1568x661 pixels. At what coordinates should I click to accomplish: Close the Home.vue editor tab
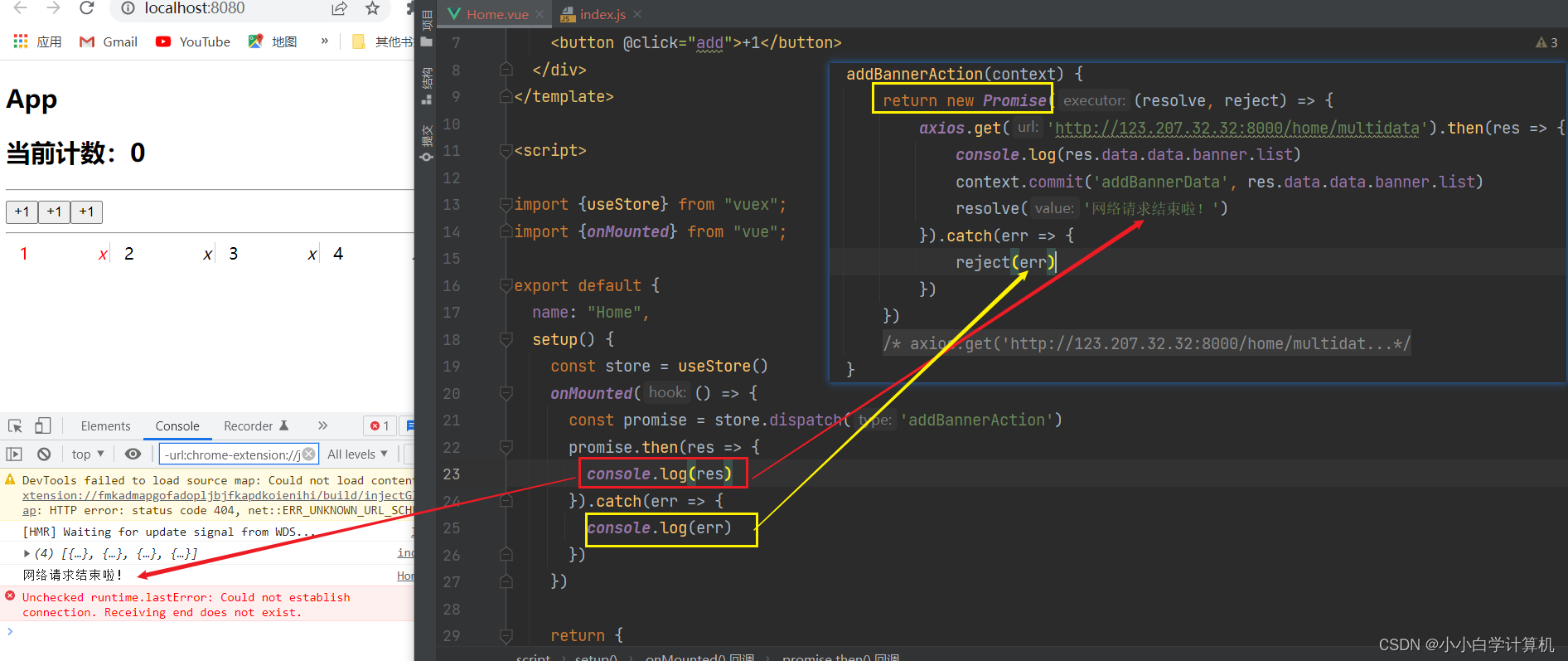coord(540,14)
